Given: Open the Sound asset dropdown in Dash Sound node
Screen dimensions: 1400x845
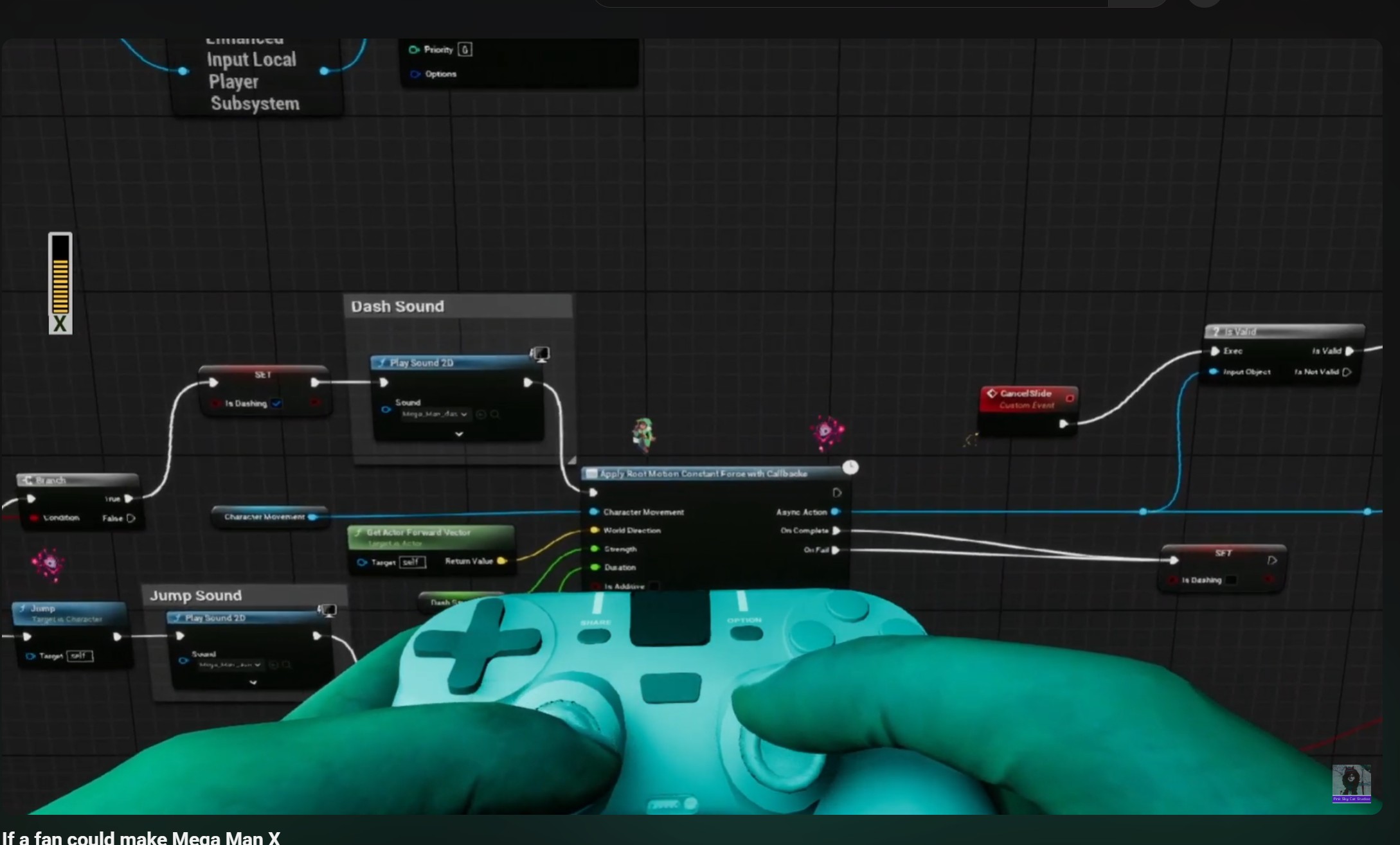Looking at the screenshot, I should click(435, 414).
